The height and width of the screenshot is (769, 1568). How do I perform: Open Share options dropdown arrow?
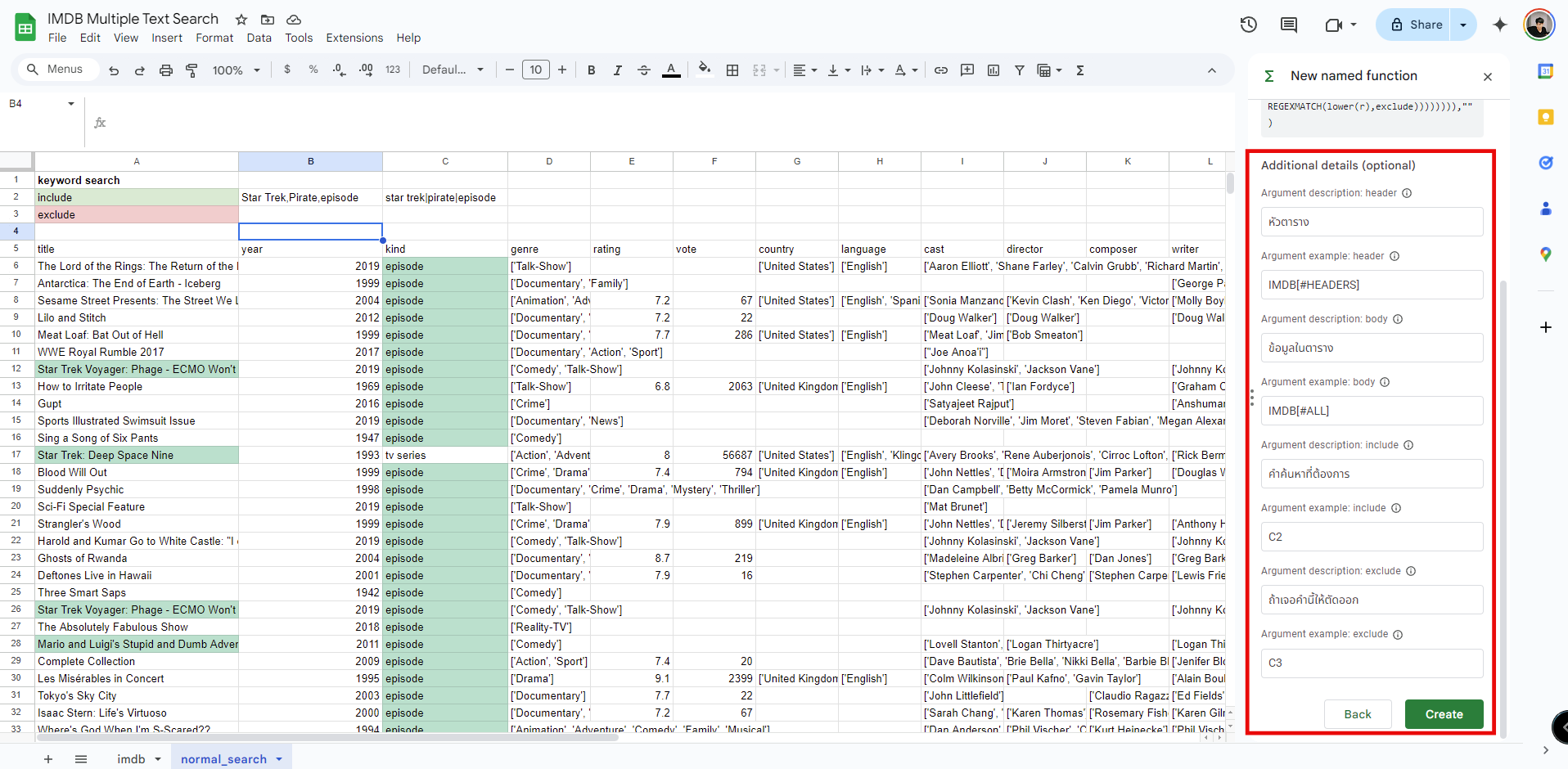point(1463,25)
